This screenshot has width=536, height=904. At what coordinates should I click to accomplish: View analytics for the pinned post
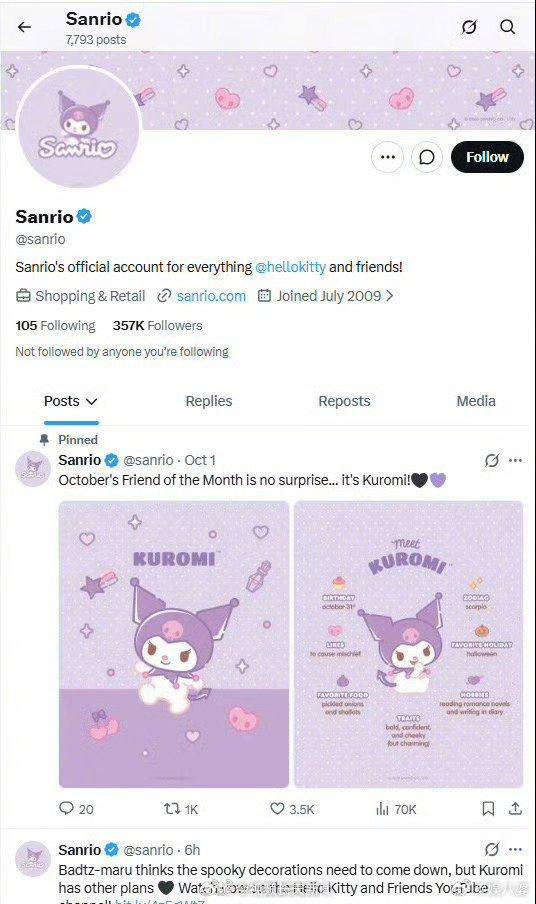(x=396, y=809)
